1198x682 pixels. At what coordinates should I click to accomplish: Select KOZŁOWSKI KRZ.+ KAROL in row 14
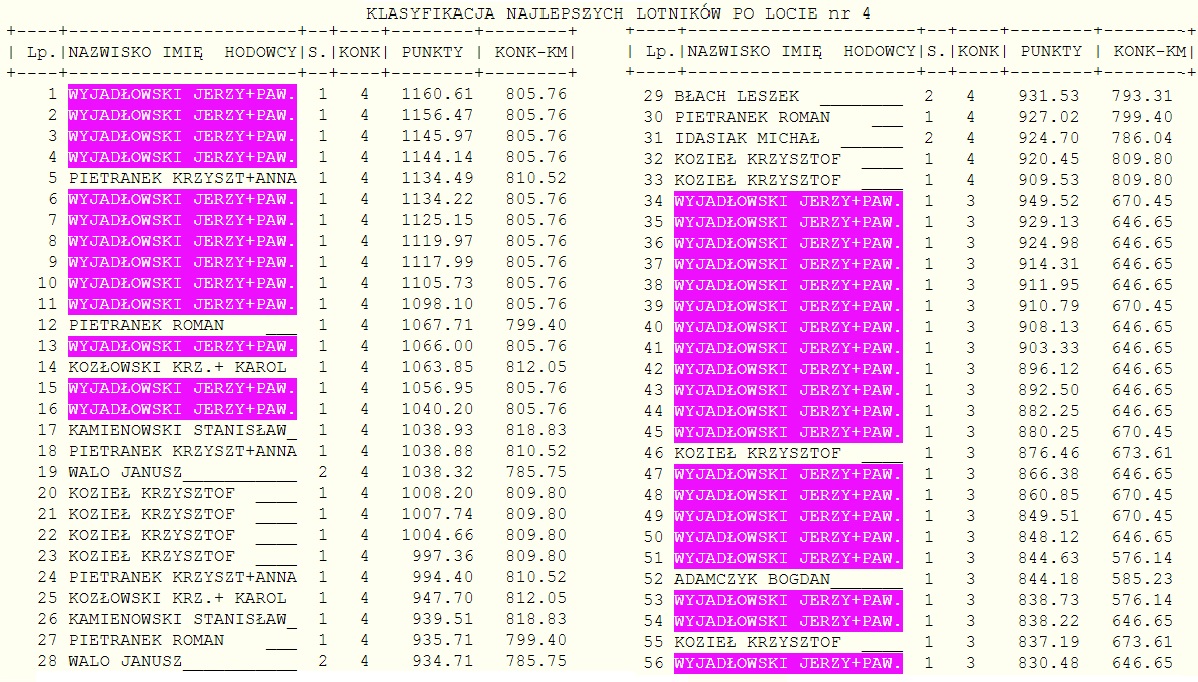(177, 367)
